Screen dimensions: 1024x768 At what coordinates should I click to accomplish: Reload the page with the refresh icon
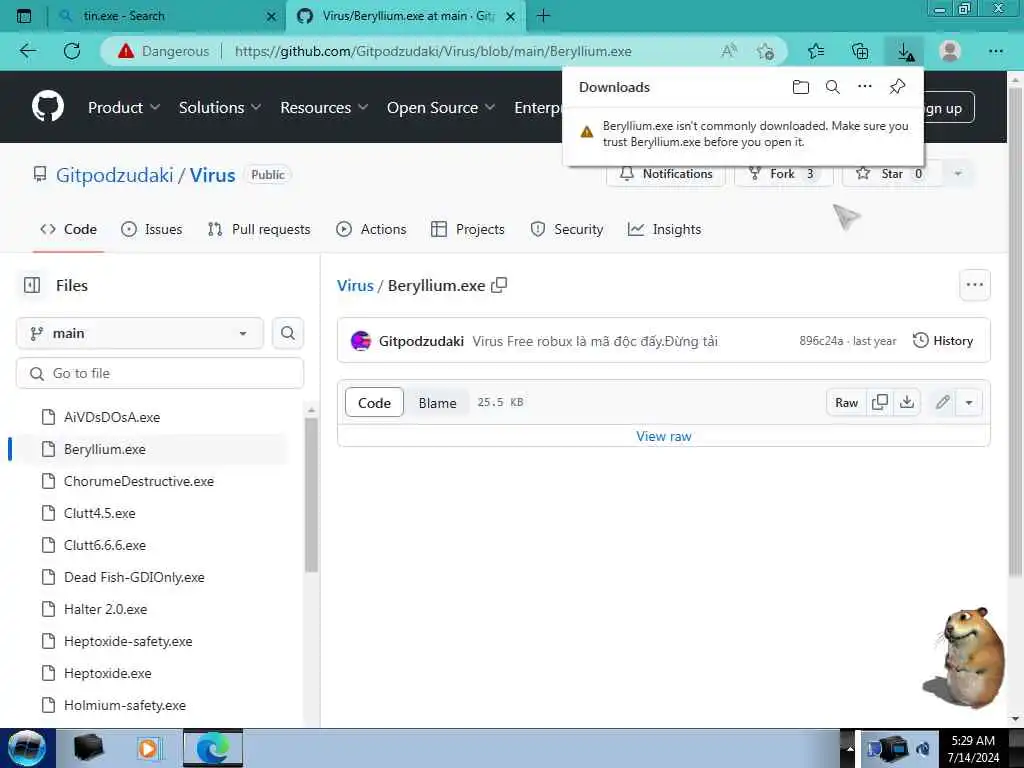click(x=72, y=51)
